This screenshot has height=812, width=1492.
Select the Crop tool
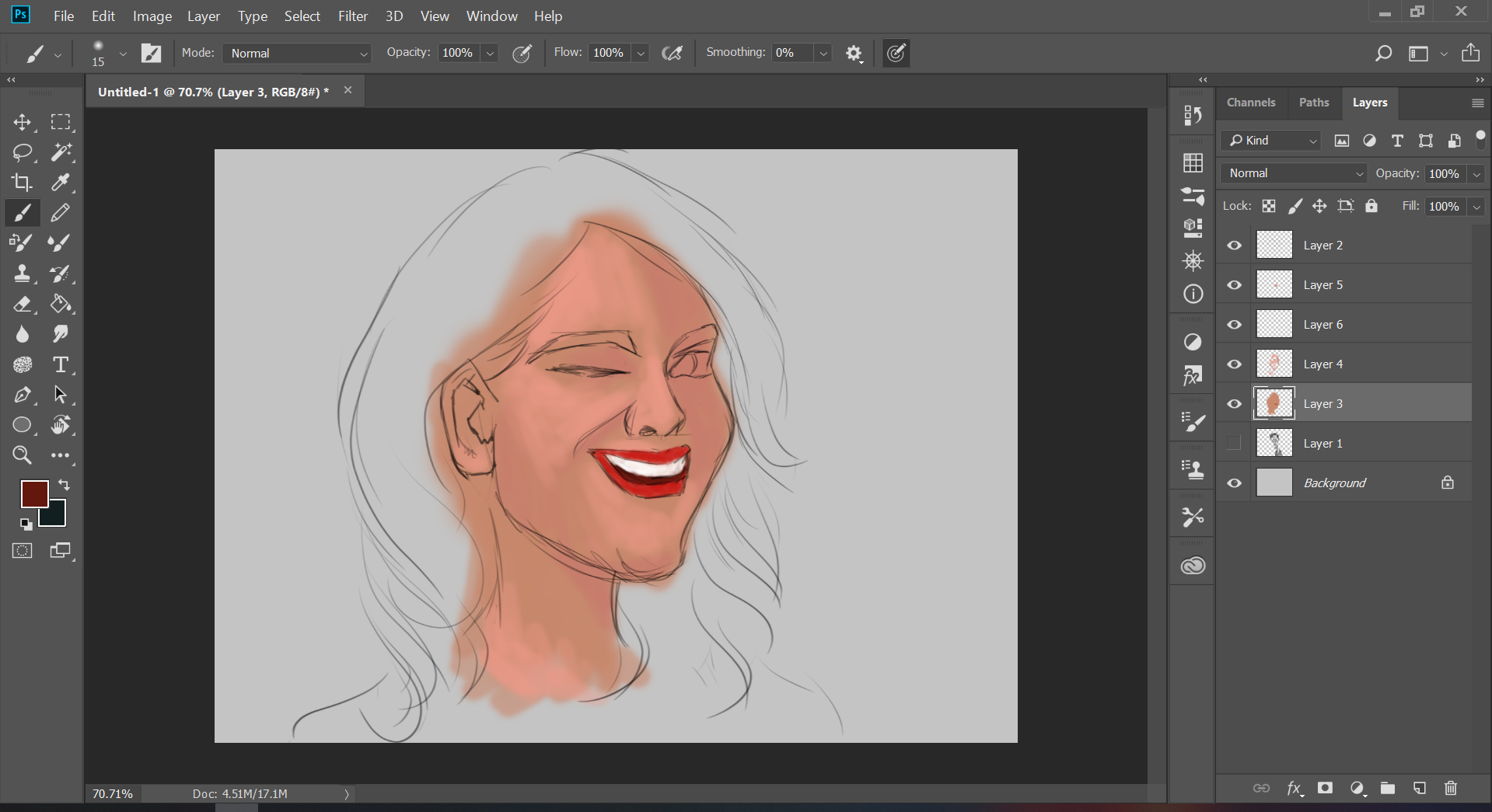[22, 183]
